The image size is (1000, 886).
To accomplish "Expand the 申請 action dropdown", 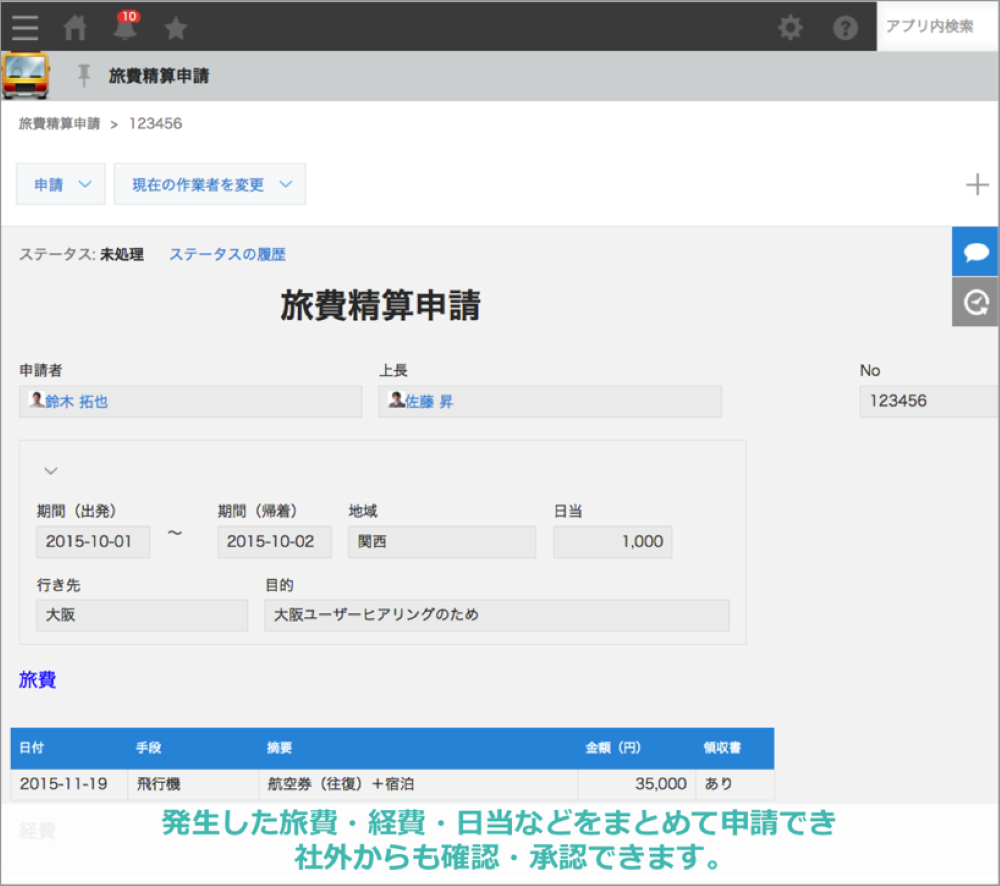I will tap(61, 185).
